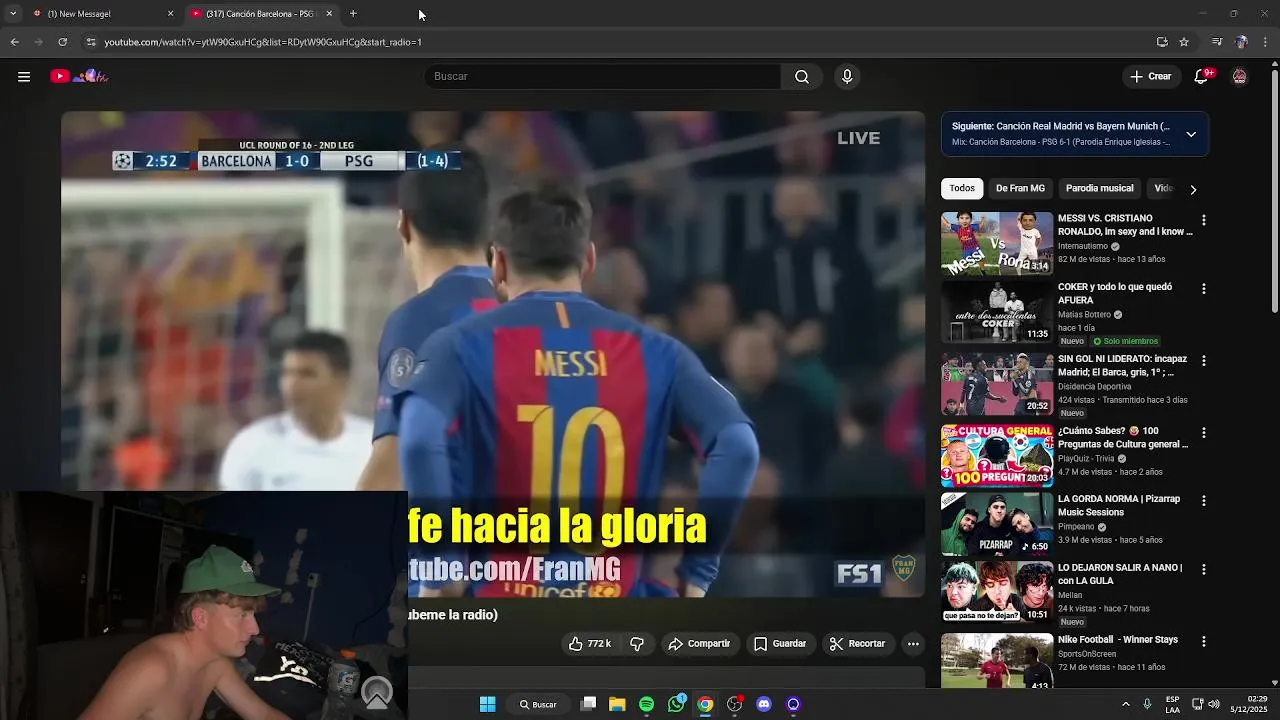Click the search magnifier button

pos(802,76)
